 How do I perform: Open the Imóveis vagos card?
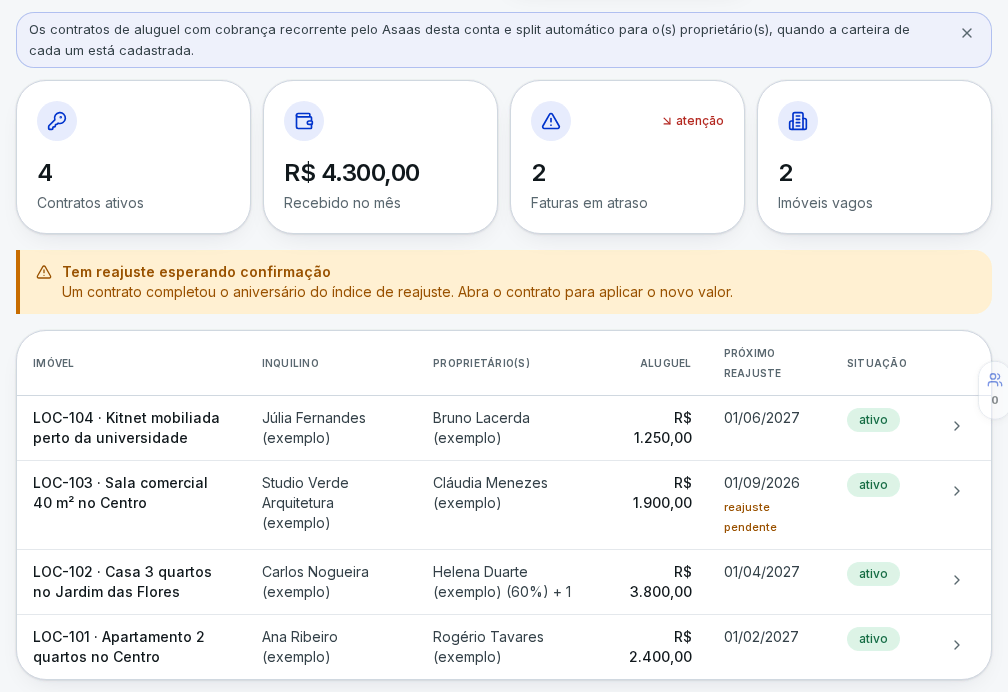click(874, 157)
